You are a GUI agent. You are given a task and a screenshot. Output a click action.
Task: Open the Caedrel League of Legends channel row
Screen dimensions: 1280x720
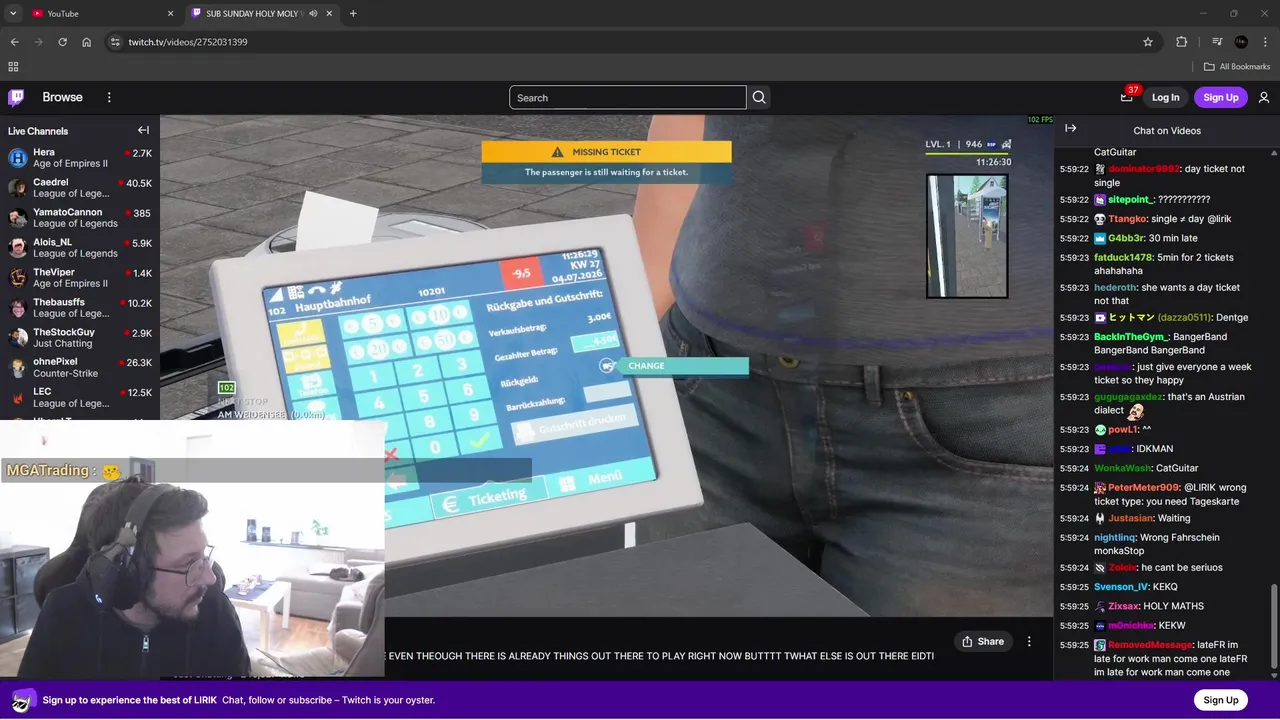[78, 188]
